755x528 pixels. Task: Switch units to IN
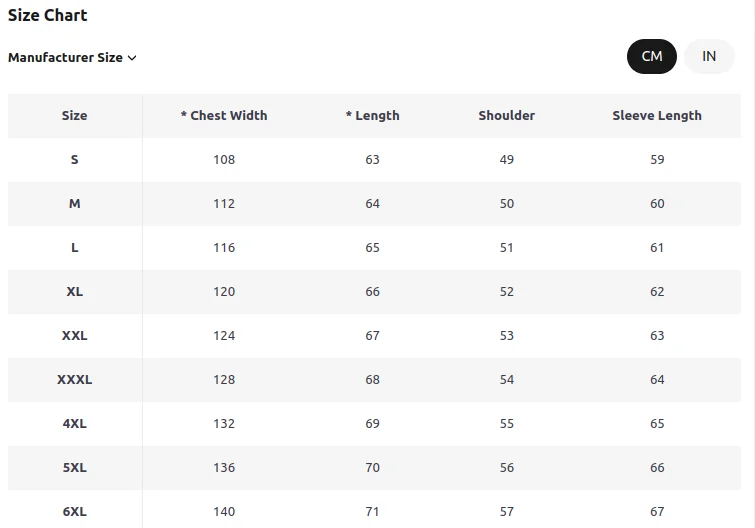tap(709, 56)
